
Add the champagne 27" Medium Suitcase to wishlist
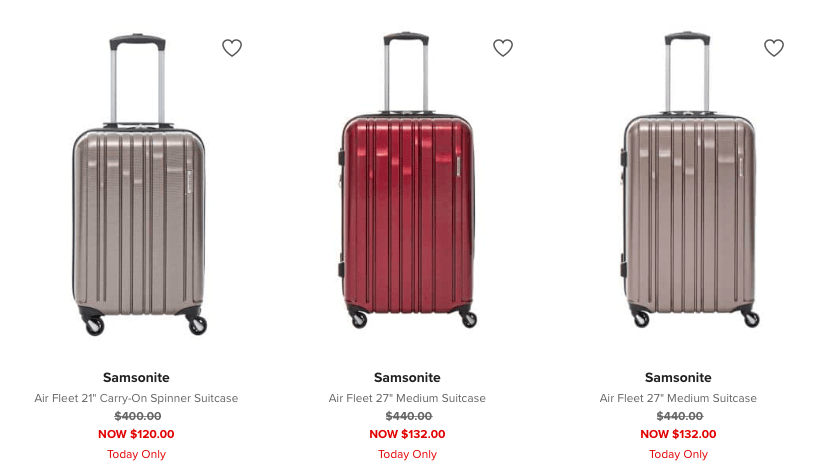coord(774,48)
